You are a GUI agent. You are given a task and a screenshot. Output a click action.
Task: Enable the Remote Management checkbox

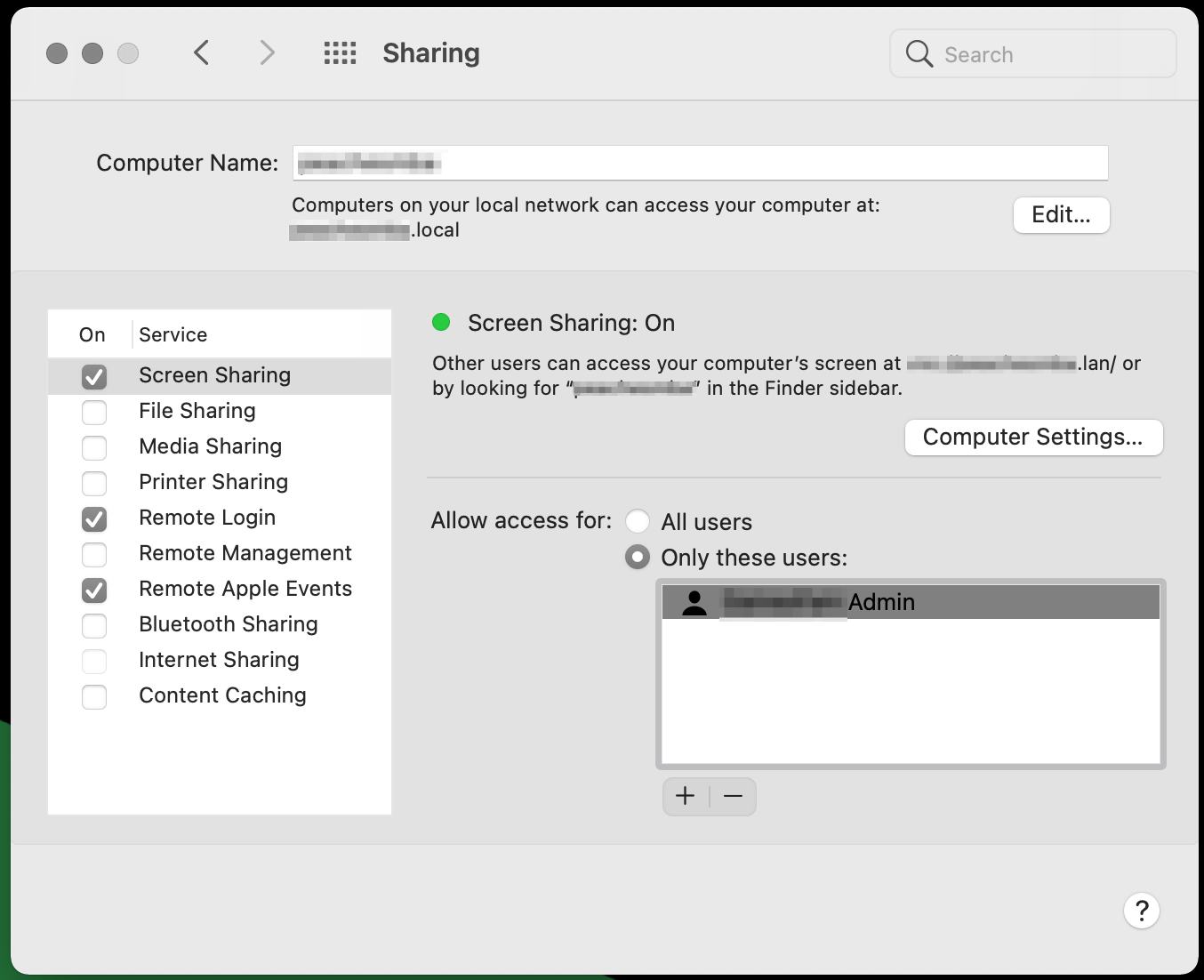pyautogui.click(x=94, y=555)
